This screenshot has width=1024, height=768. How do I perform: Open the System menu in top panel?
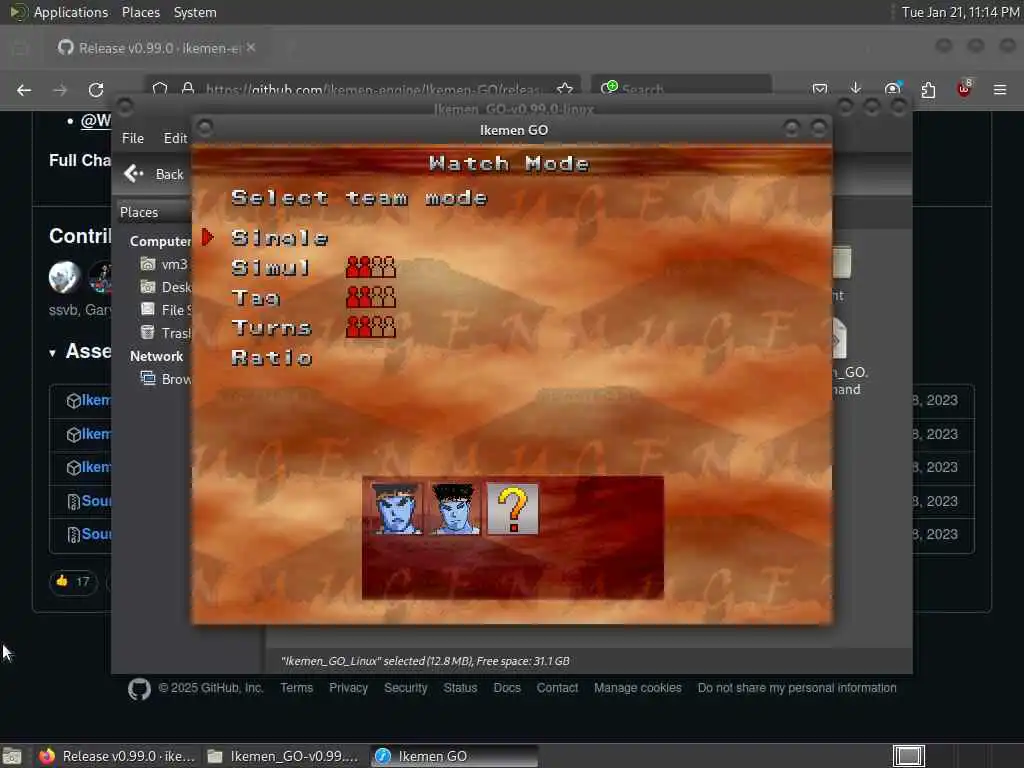click(x=195, y=12)
